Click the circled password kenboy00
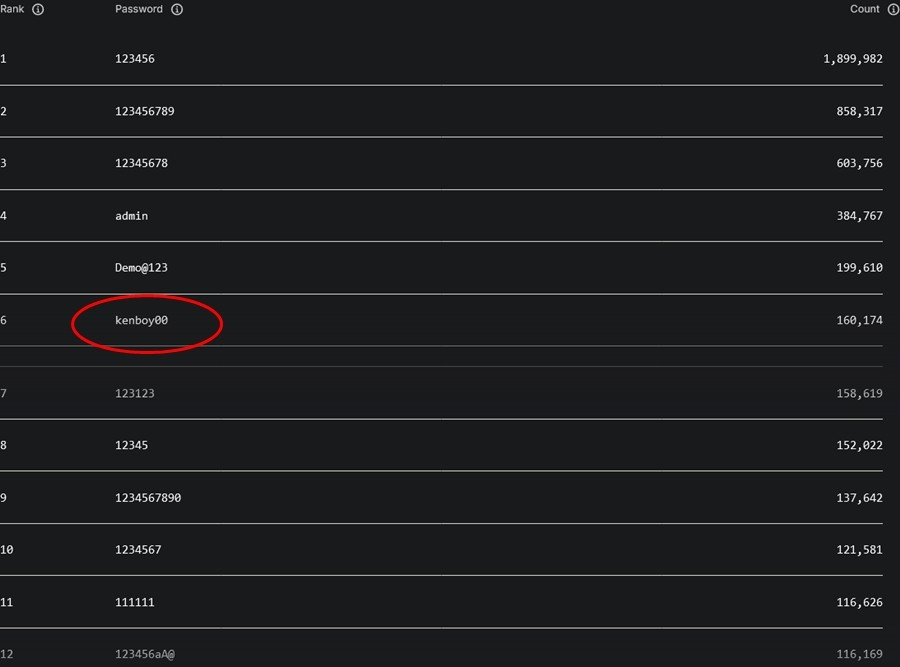The image size is (900, 667). [141, 321]
